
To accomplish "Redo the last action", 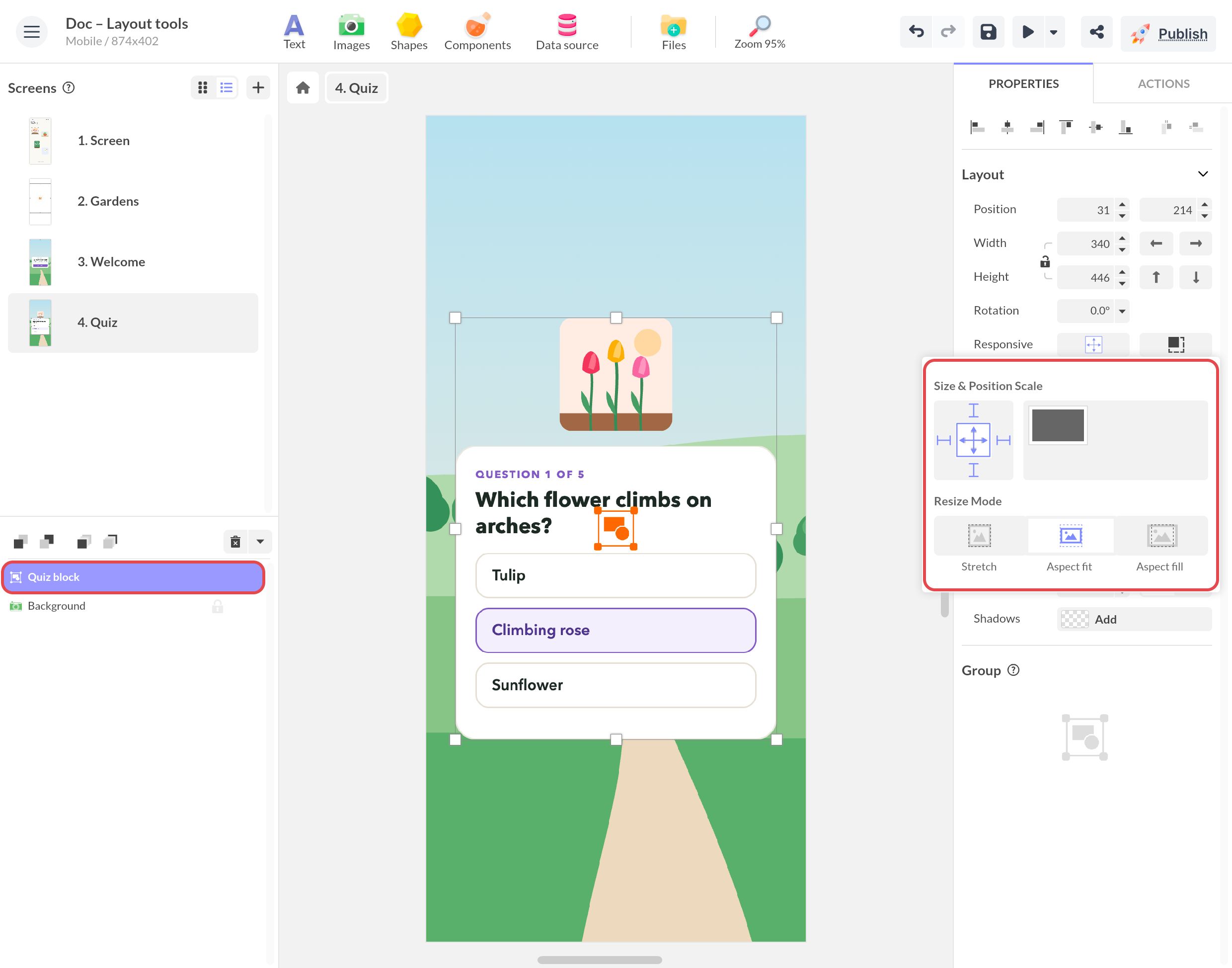I will (948, 32).
